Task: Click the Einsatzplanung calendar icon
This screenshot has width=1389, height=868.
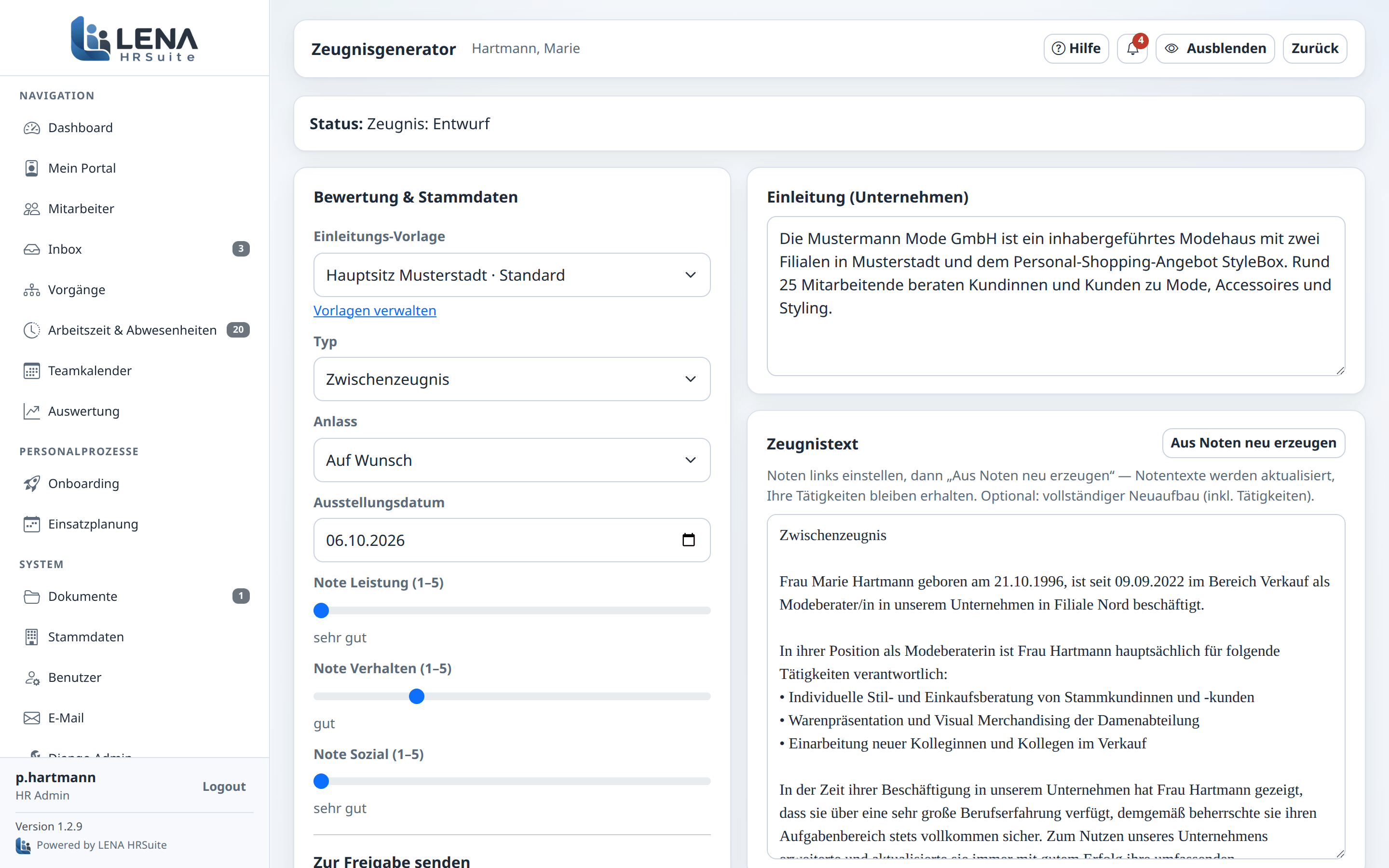Action: coord(31,524)
